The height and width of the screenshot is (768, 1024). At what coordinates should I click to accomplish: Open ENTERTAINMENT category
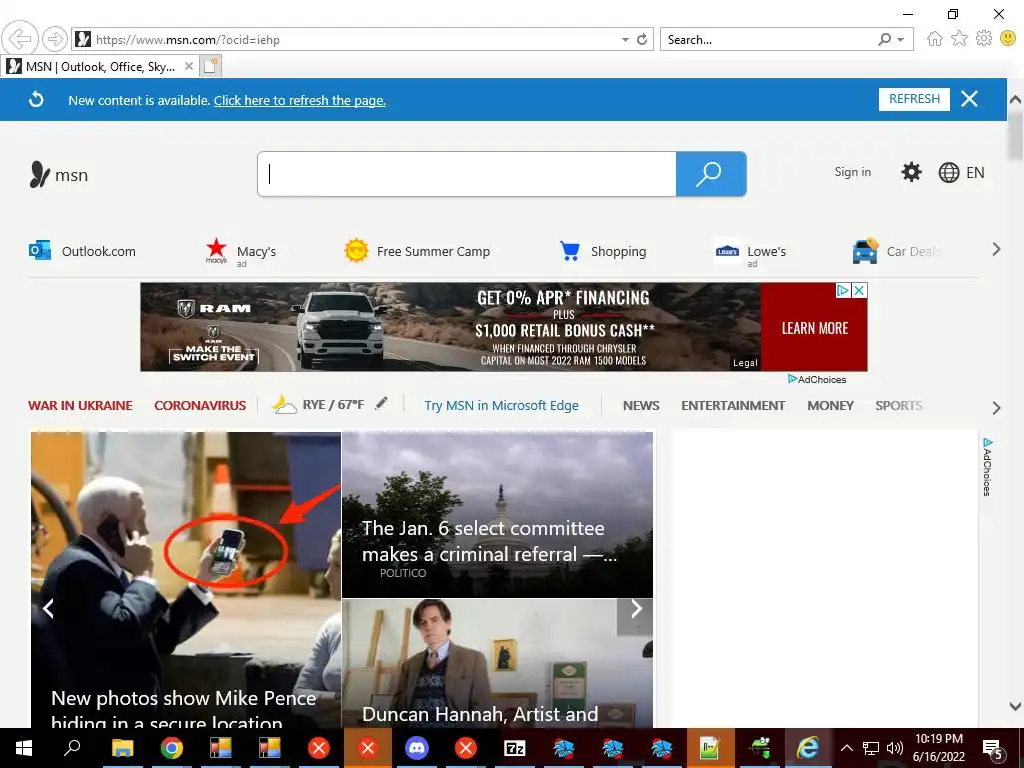pyautogui.click(x=733, y=406)
